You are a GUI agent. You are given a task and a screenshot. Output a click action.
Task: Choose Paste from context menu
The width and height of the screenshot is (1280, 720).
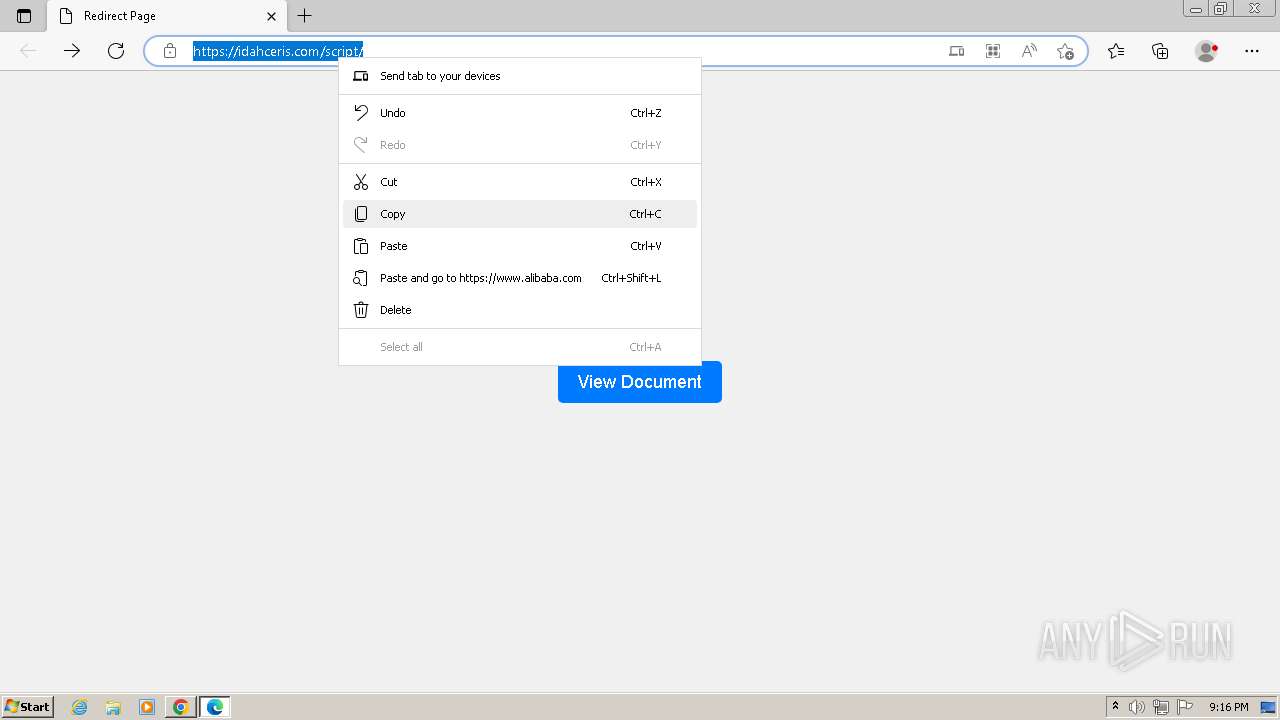coord(520,246)
